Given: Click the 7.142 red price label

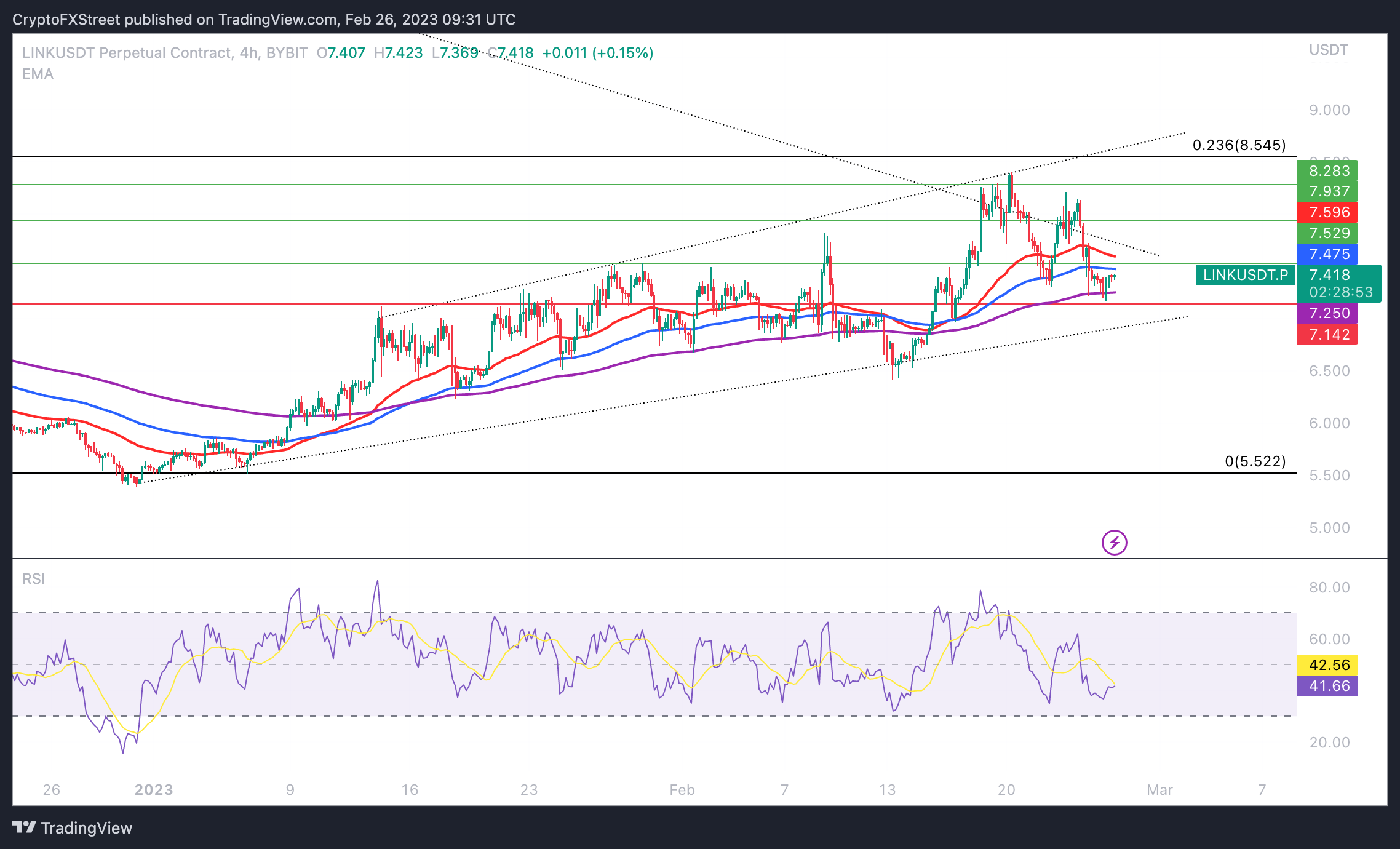Looking at the screenshot, I should point(1327,334).
